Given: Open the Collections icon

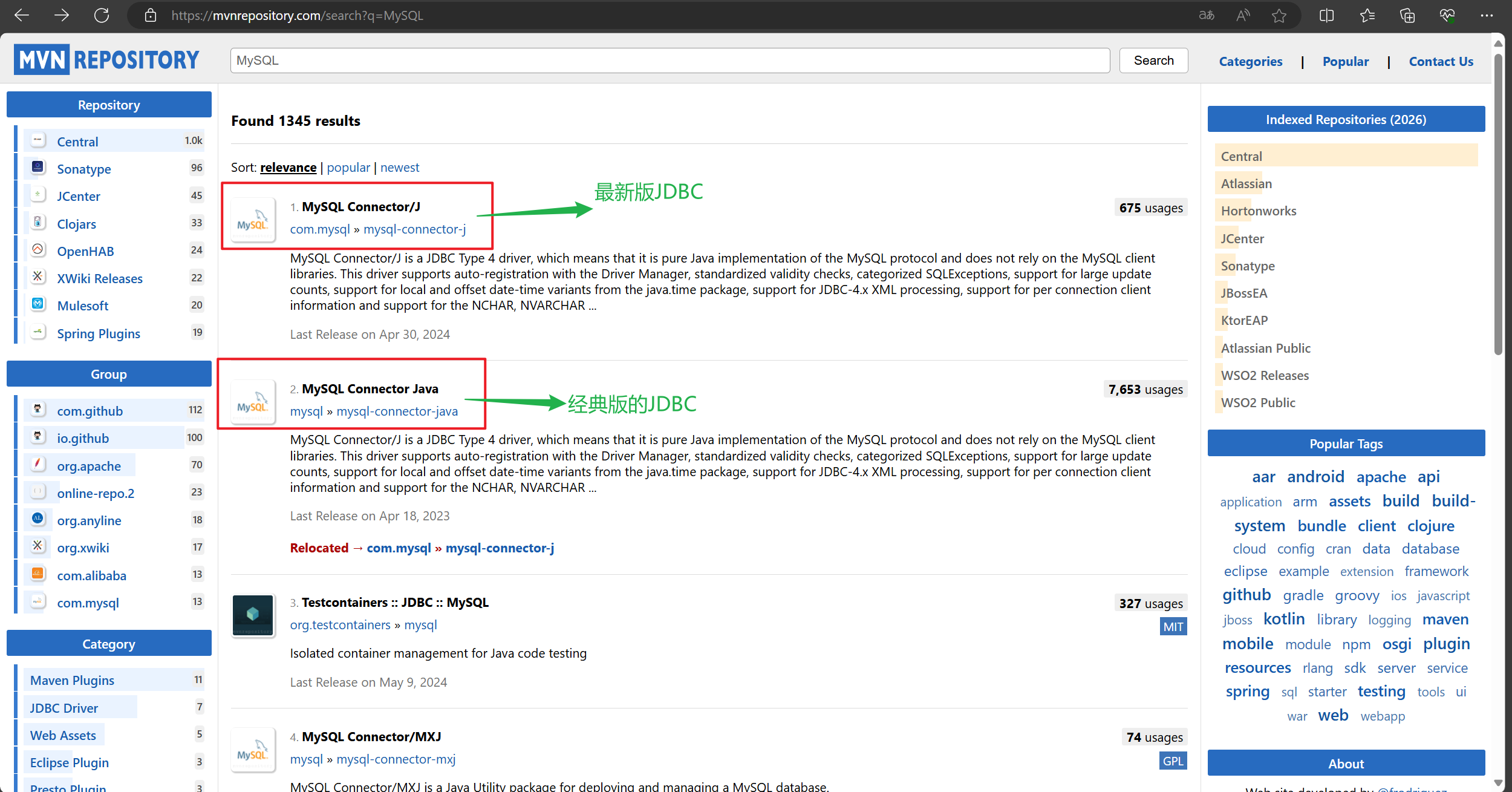Looking at the screenshot, I should 1407,15.
